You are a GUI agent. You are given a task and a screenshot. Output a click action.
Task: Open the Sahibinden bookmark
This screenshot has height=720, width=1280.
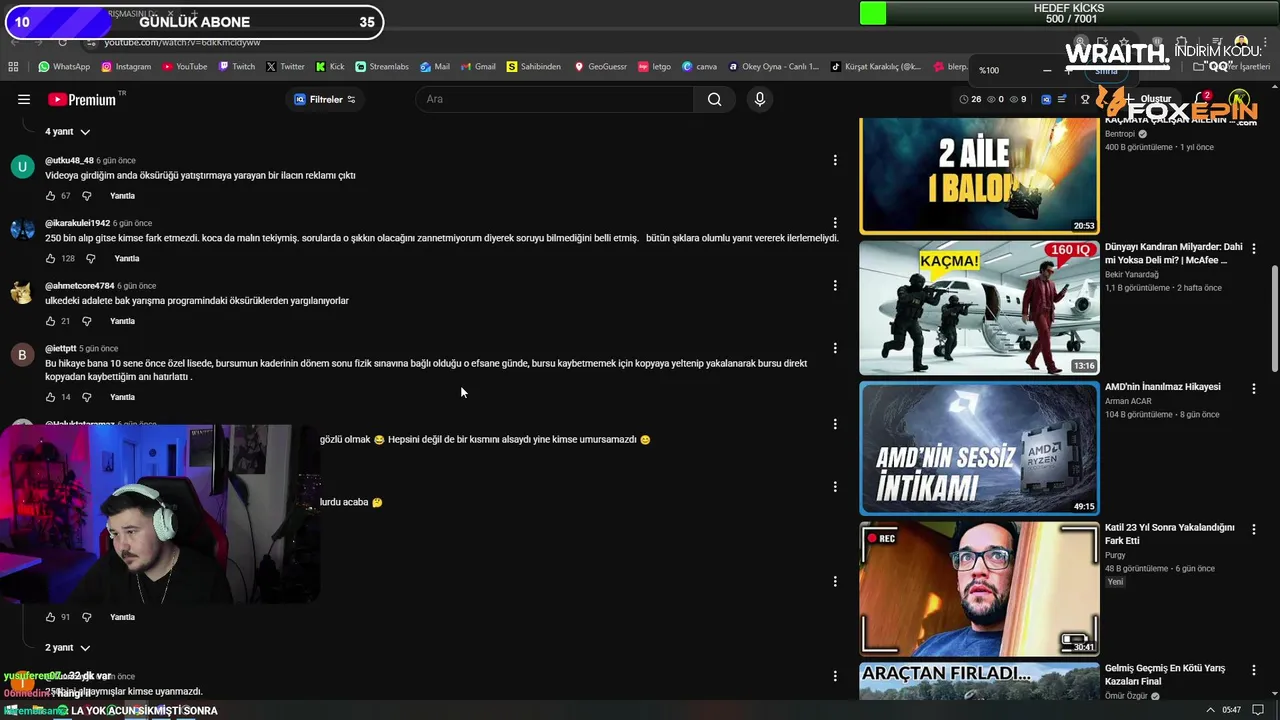(534, 67)
